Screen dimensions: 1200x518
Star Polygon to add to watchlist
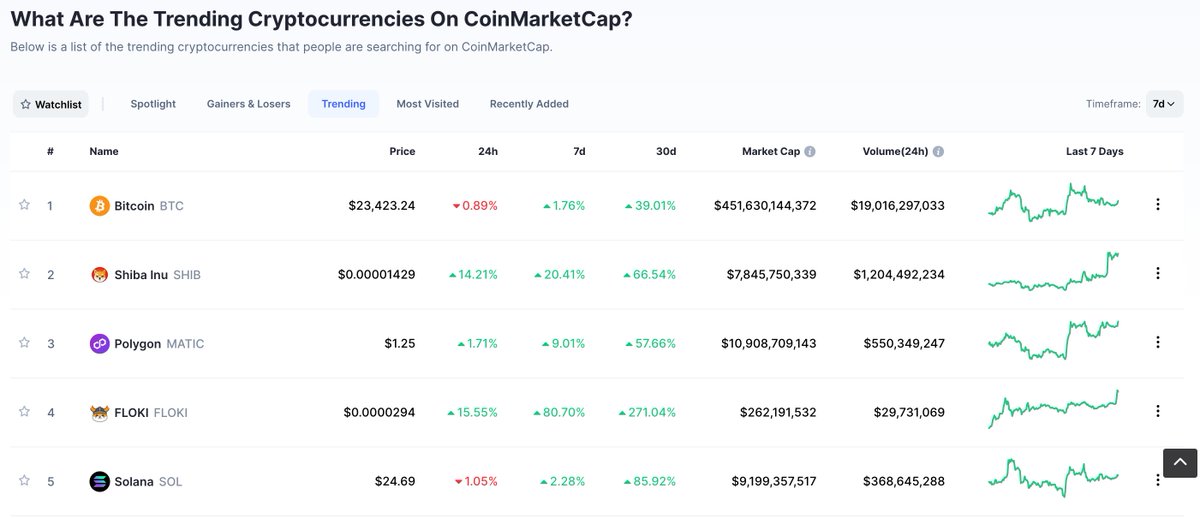pyautogui.click(x=24, y=343)
